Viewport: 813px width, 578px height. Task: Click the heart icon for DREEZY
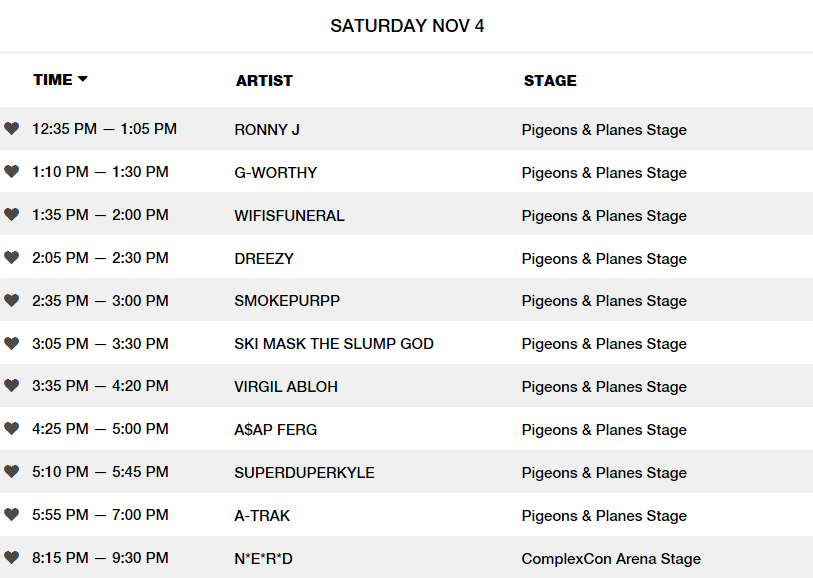pos(11,257)
